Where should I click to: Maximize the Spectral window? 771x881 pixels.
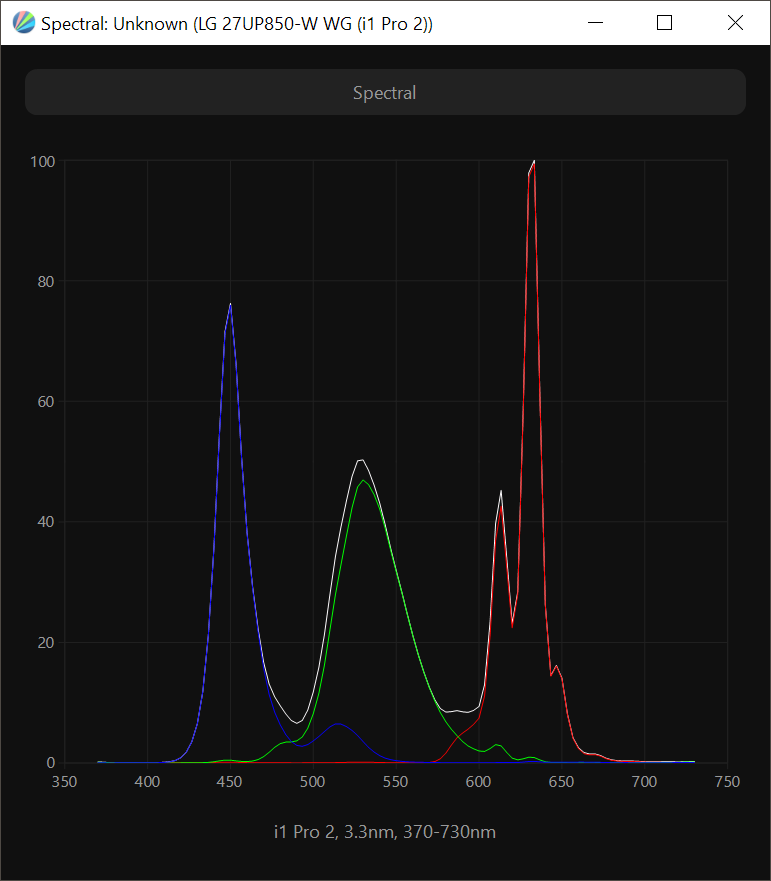[664, 23]
